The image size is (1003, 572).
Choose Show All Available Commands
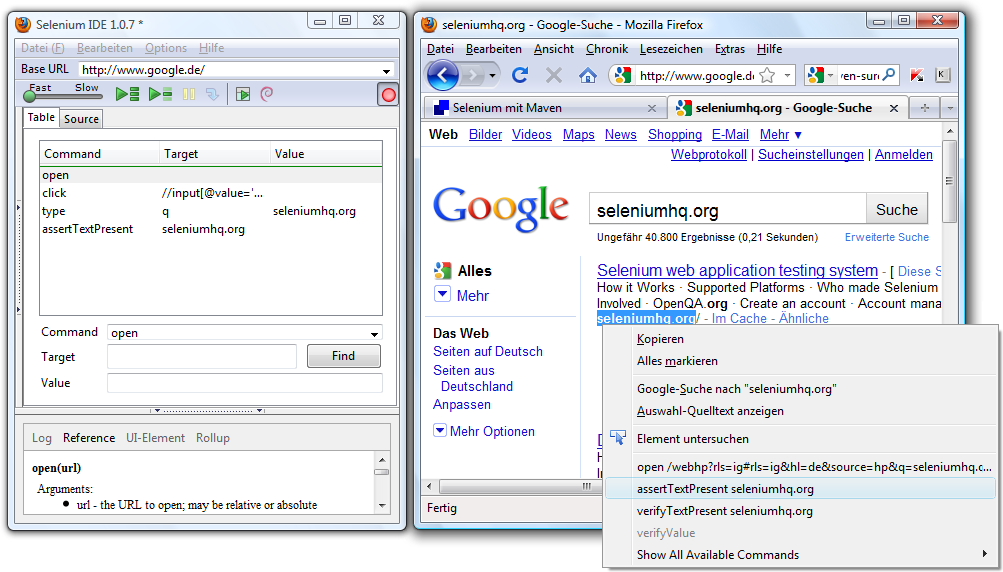(x=718, y=555)
